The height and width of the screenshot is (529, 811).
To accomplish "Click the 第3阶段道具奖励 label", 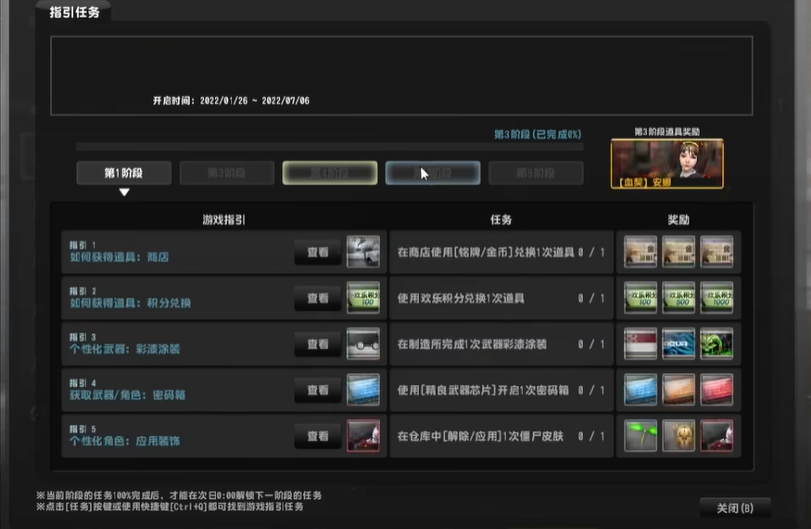I will tap(667, 132).
